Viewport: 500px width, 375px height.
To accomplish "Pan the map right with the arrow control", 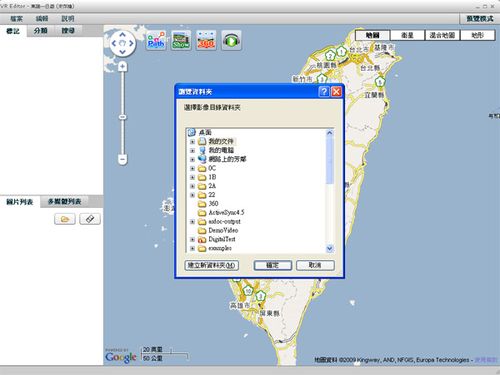I will 131,43.
